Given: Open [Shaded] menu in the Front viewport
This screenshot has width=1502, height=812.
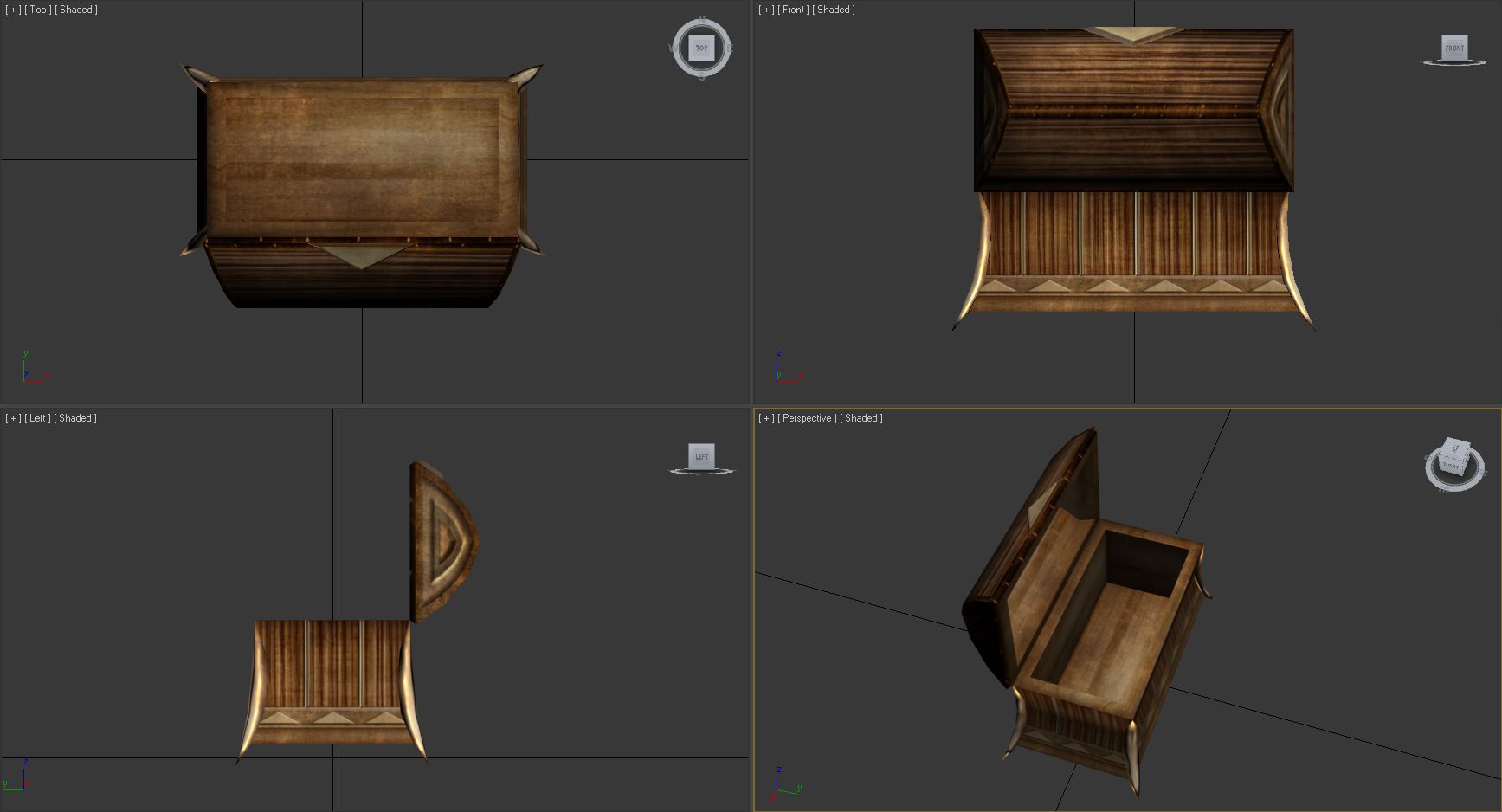Looking at the screenshot, I should pos(834,10).
